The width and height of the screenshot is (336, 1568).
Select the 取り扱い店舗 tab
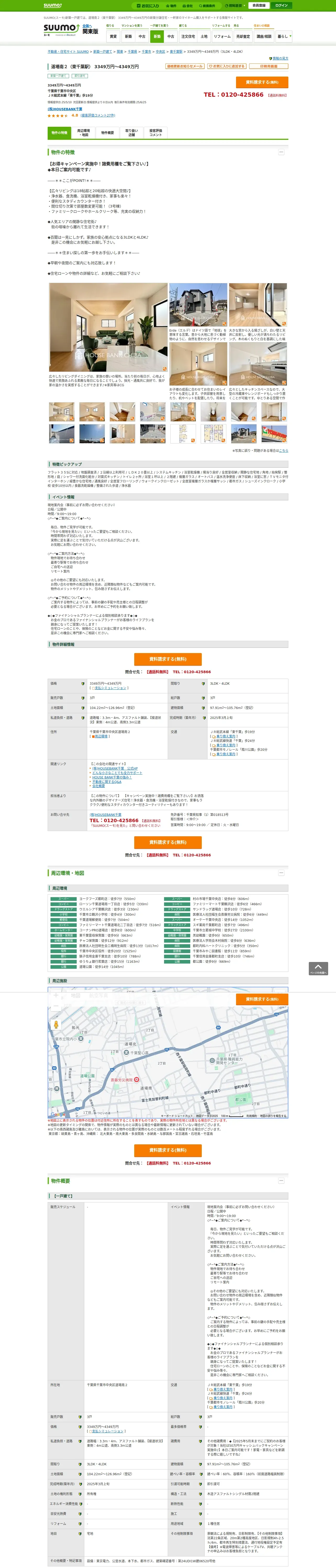132,133
